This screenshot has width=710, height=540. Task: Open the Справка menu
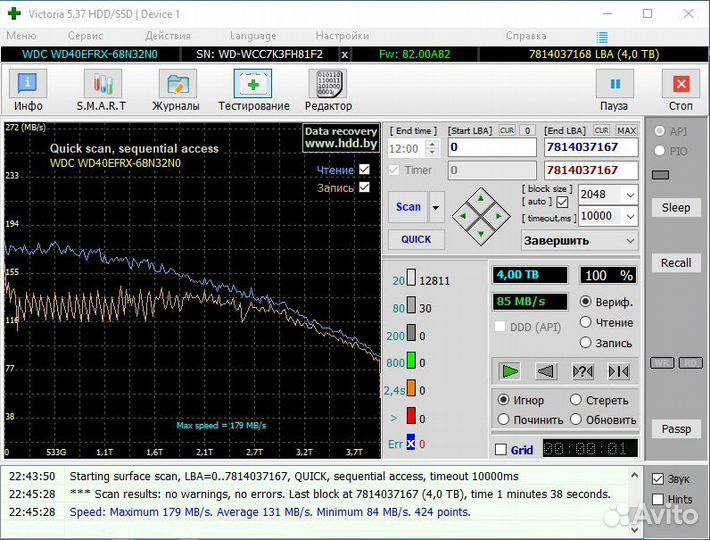coord(526,35)
